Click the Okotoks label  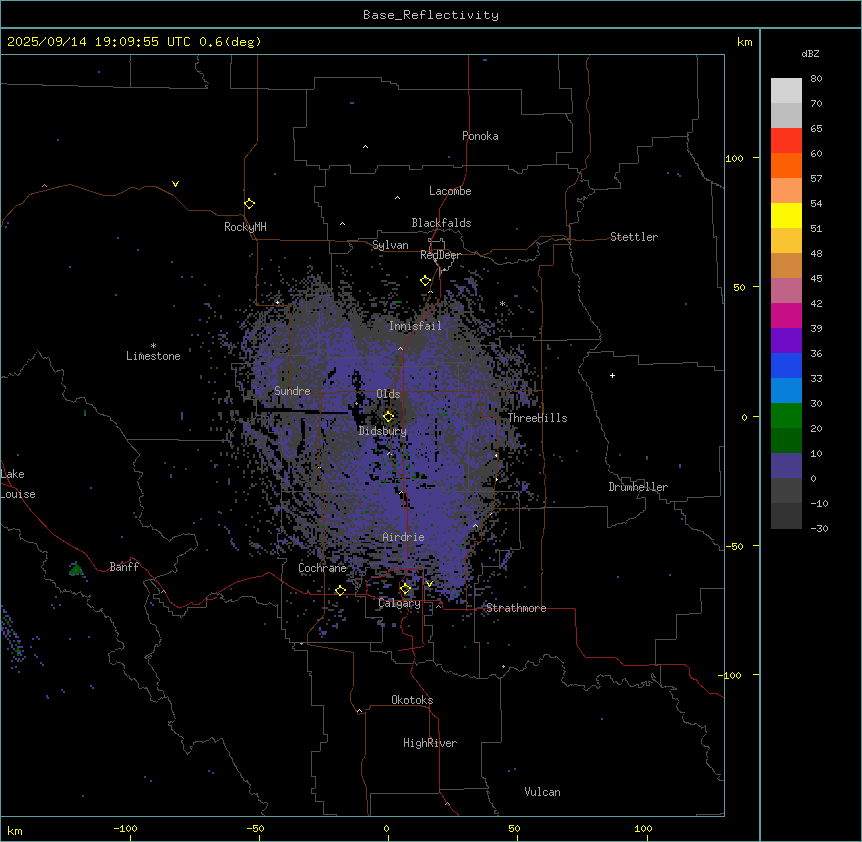coord(412,700)
